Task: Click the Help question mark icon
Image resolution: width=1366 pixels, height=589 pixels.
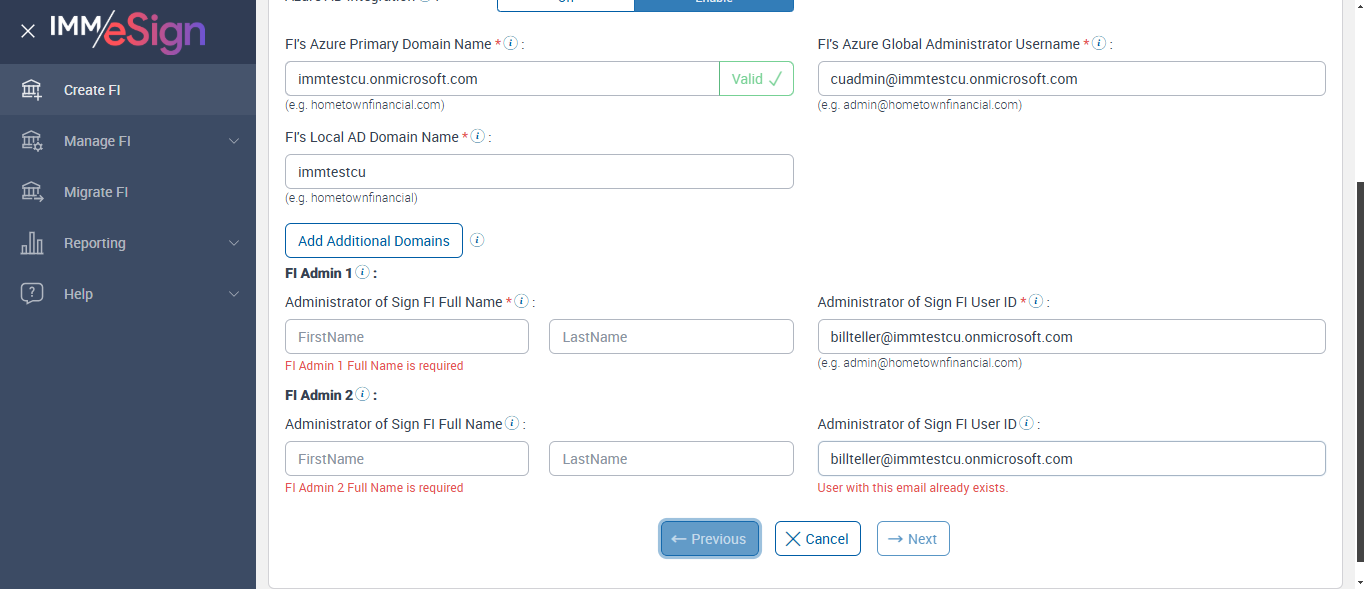Action: (32, 294)
